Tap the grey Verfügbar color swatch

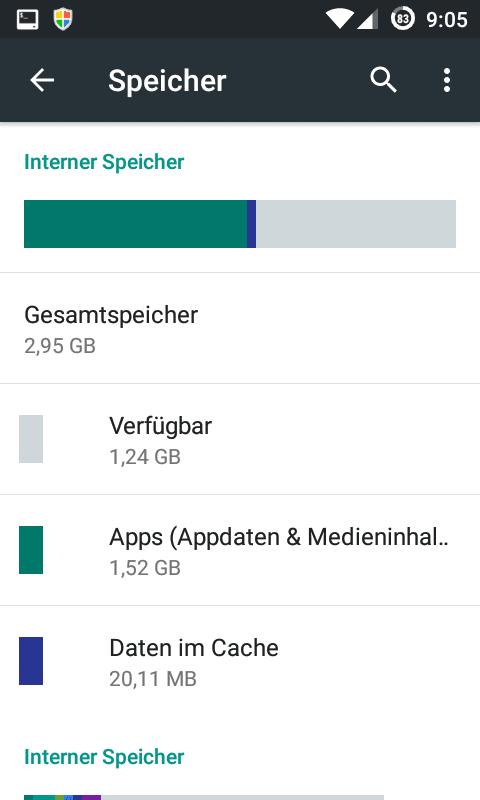(x=31, y=439)
